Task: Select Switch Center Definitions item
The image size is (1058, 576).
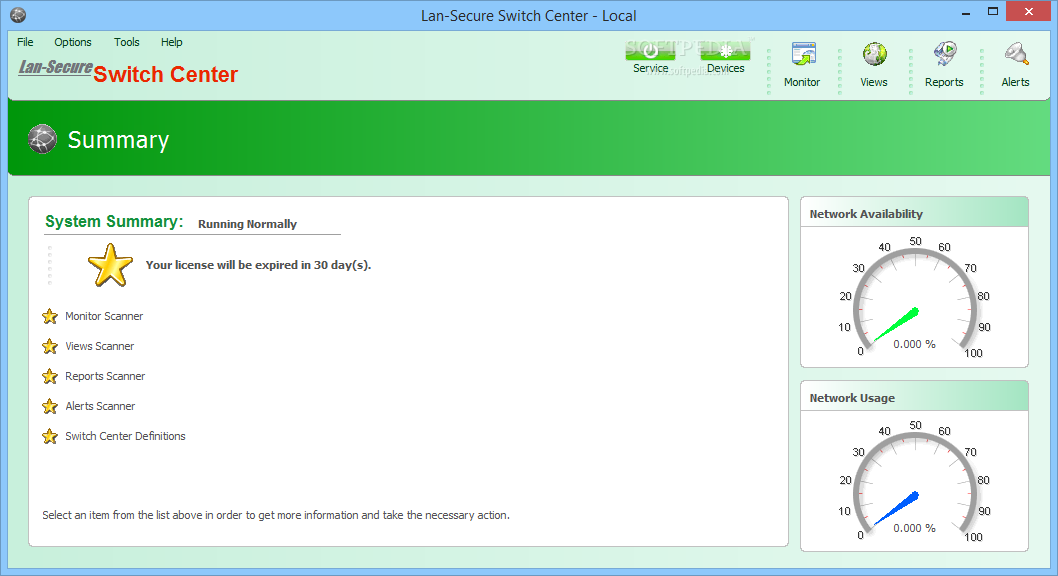Action: (x=125, y=436)
